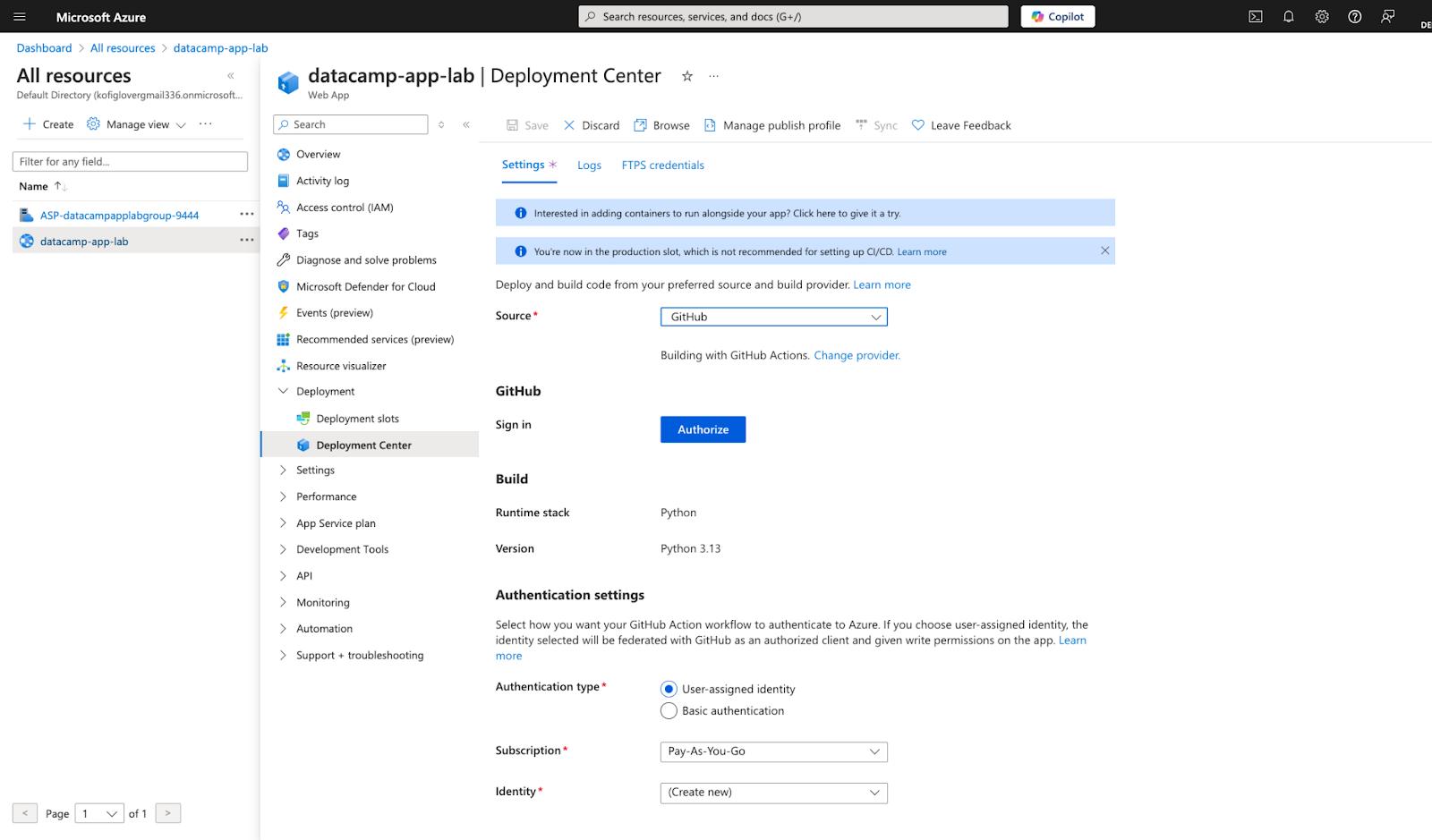Open Subscription dropdown Pay-As-You-Go
Screen dimensions: 1432x840
coord(774,751)
